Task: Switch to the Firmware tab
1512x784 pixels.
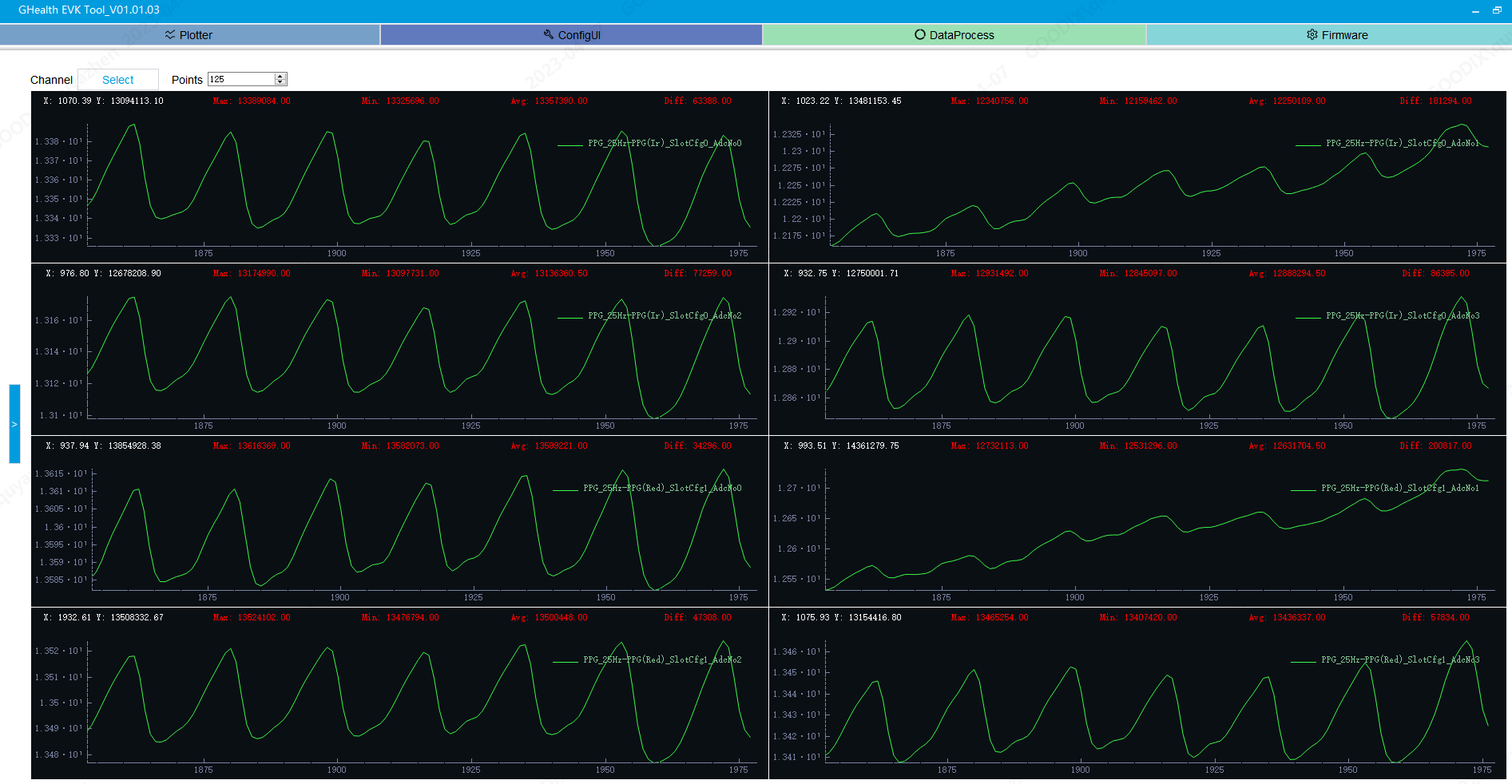Action: point(1336,35)
